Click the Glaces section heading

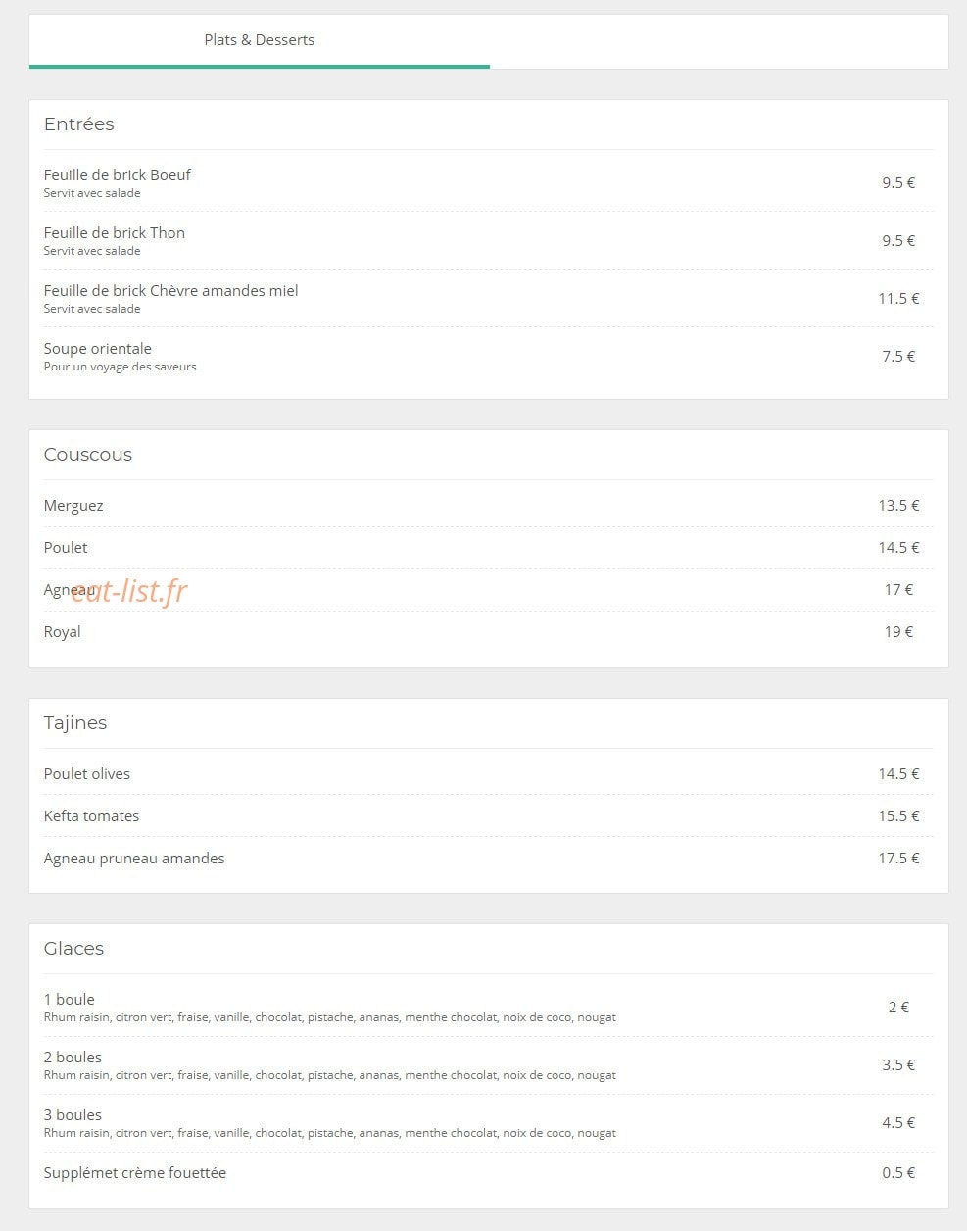(x=73, y=949)
